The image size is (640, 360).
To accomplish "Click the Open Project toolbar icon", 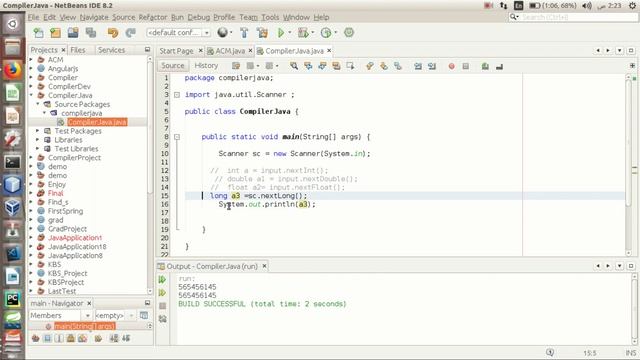I will tap(73, 33).
